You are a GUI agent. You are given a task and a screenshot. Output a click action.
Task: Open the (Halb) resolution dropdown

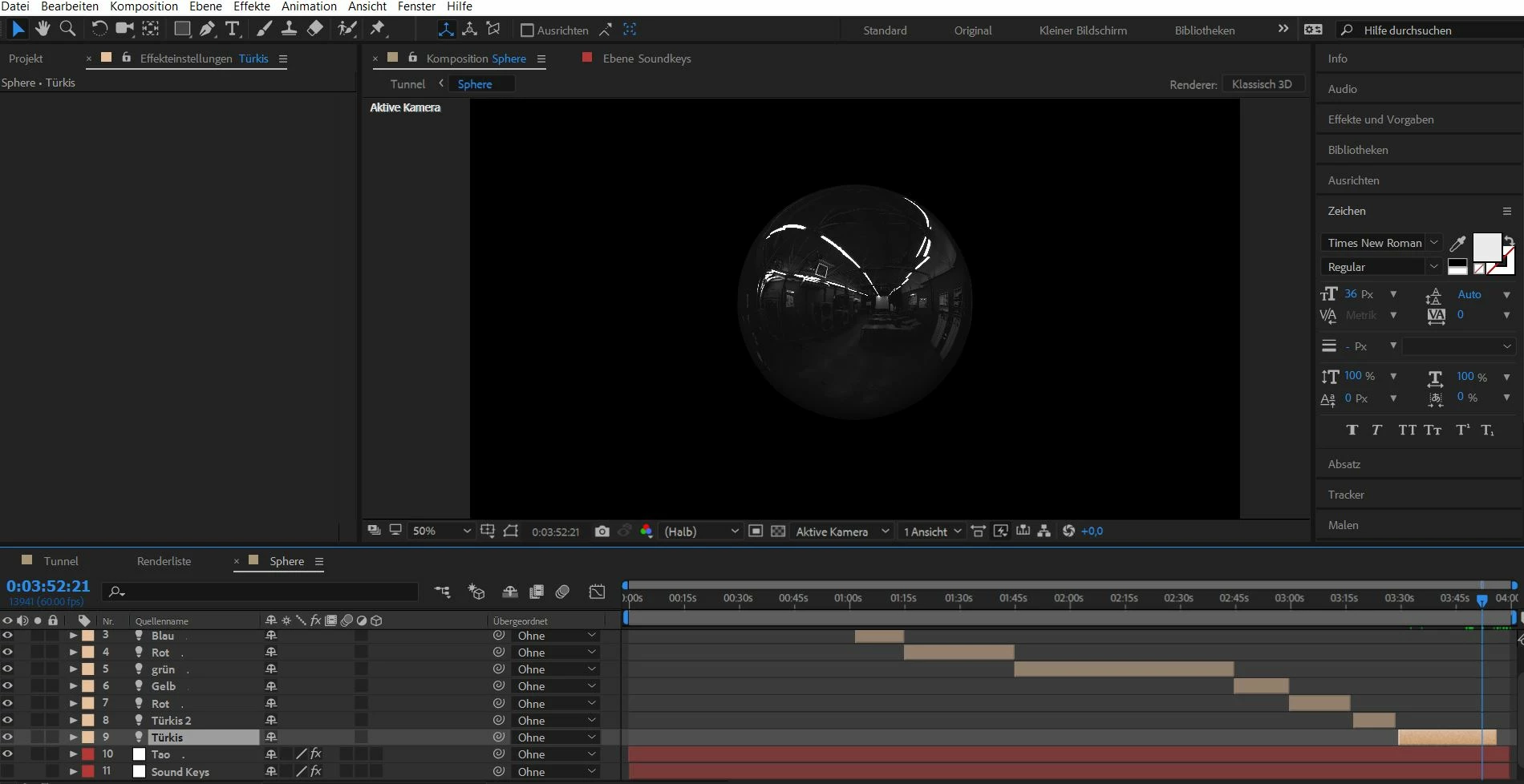point(701,531)
